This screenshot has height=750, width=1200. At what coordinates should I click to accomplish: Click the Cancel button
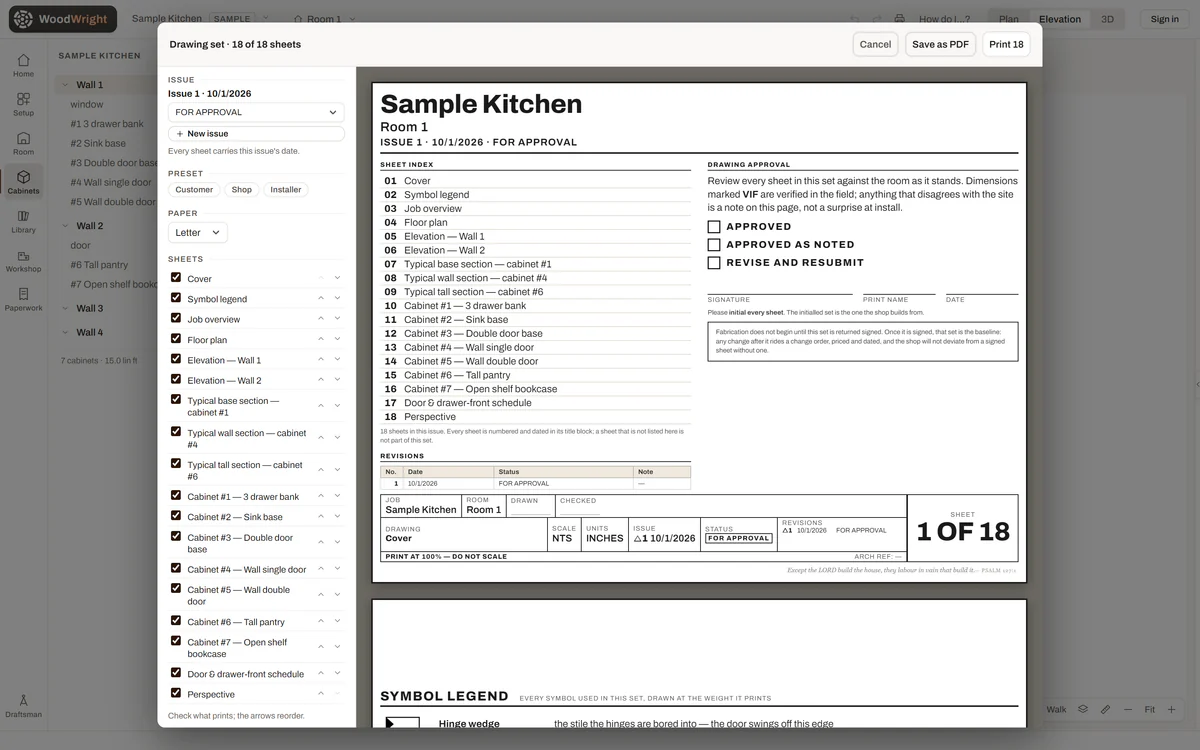[x=875, y=44]
